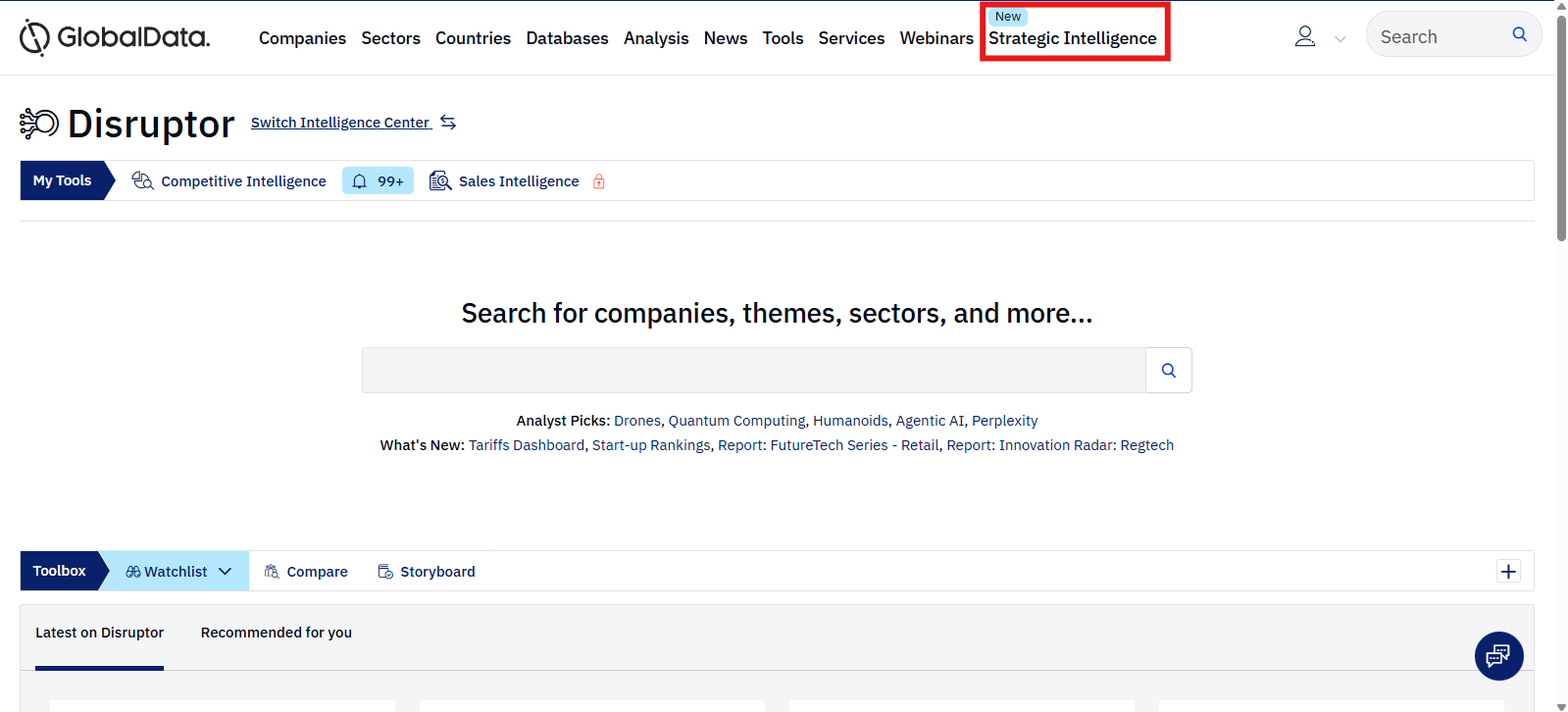This screenshot has width=1568, height=712.
Task: Open the 99+ notifications bell
Action: pos(378,181)
